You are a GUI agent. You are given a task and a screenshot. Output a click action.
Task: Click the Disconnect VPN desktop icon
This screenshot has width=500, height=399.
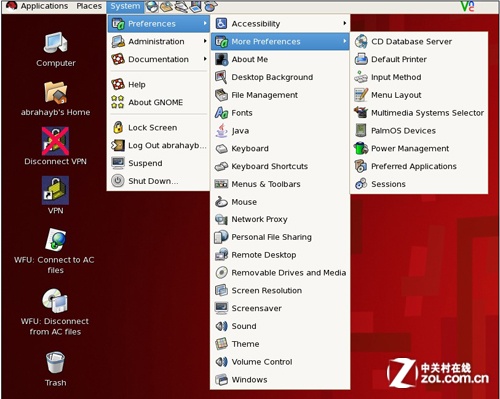tap(55, 141)
